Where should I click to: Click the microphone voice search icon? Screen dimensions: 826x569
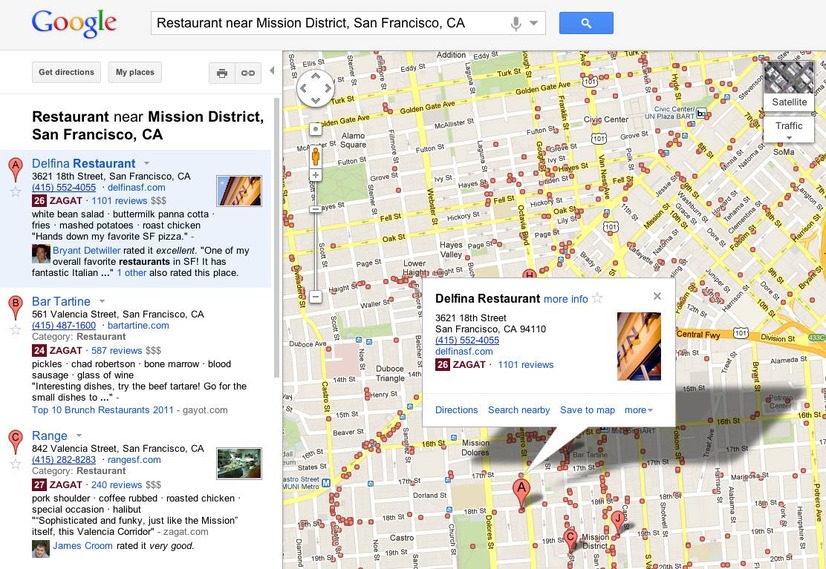(516, 23)
